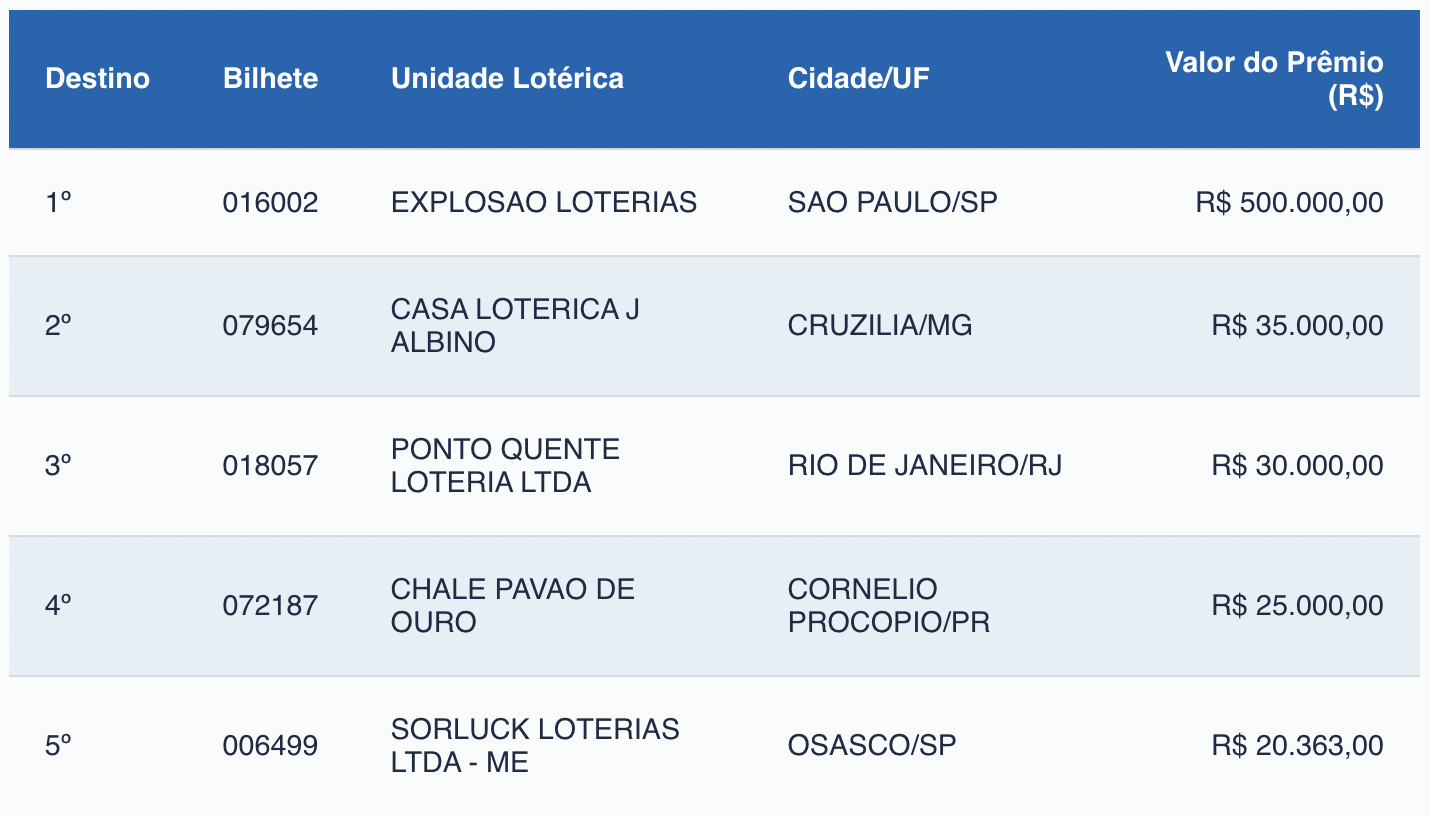Click the CORNELIO PROCOPIO/PR cell
This screenshot has height=816, width=1430.
coord(888,606)
